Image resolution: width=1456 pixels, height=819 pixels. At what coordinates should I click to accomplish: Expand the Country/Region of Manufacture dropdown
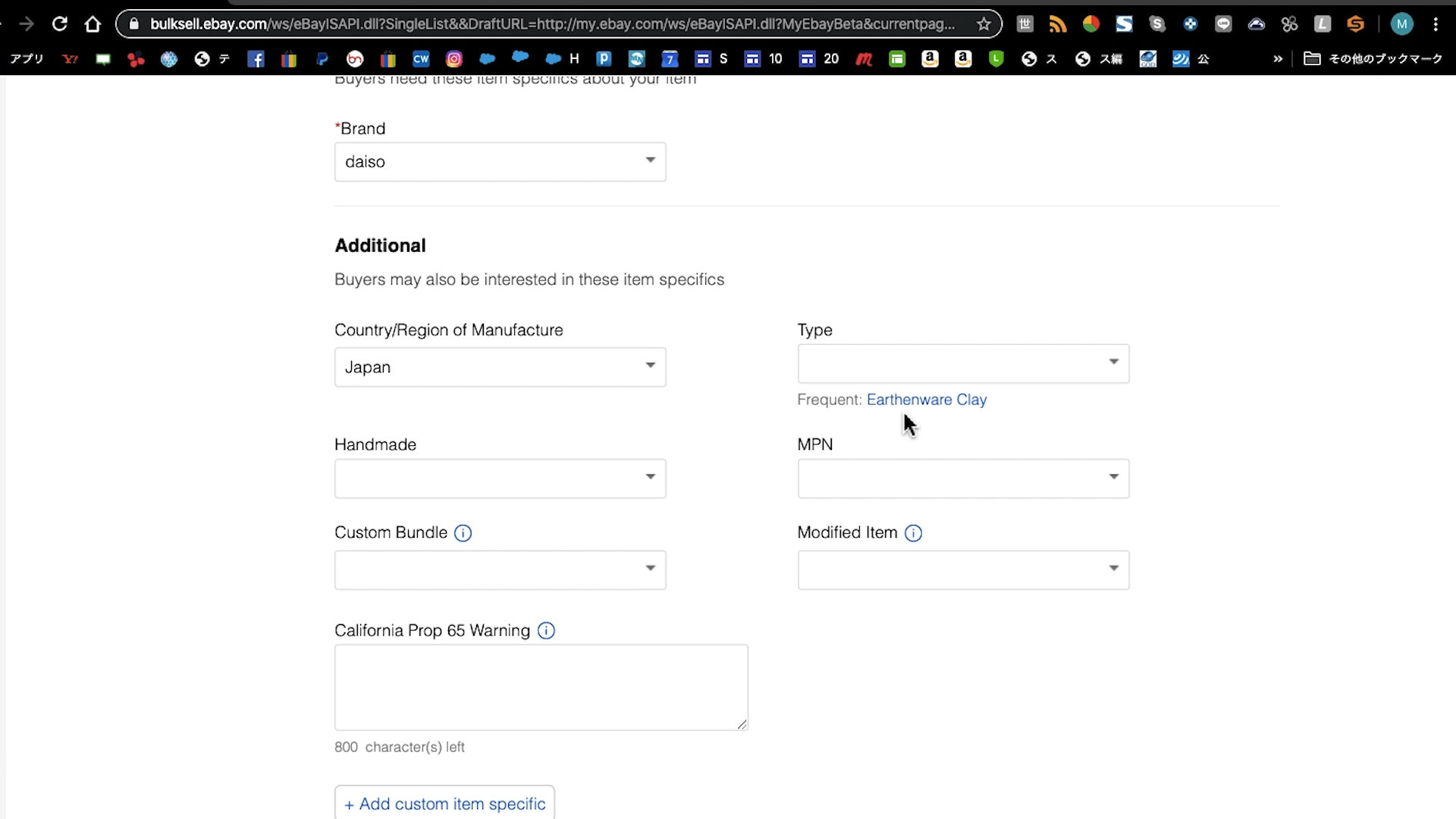tap(500, 367)
